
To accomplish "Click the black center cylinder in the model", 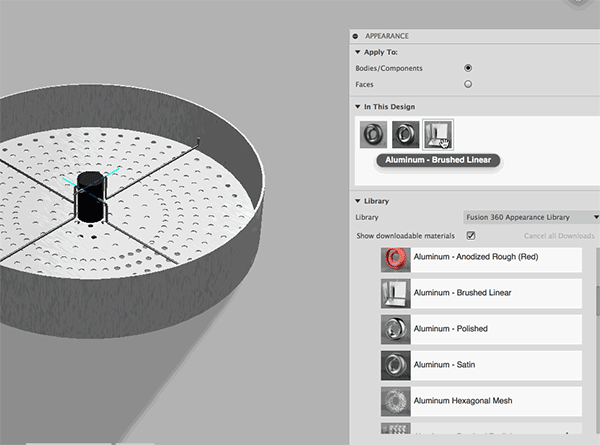I will [x=90, y=197].
